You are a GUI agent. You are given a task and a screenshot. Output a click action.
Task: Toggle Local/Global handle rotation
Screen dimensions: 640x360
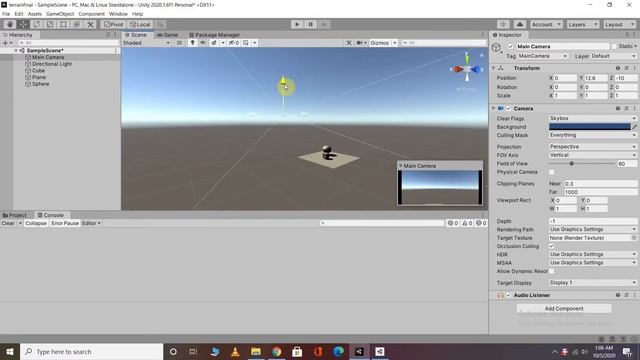click(140, 24)
